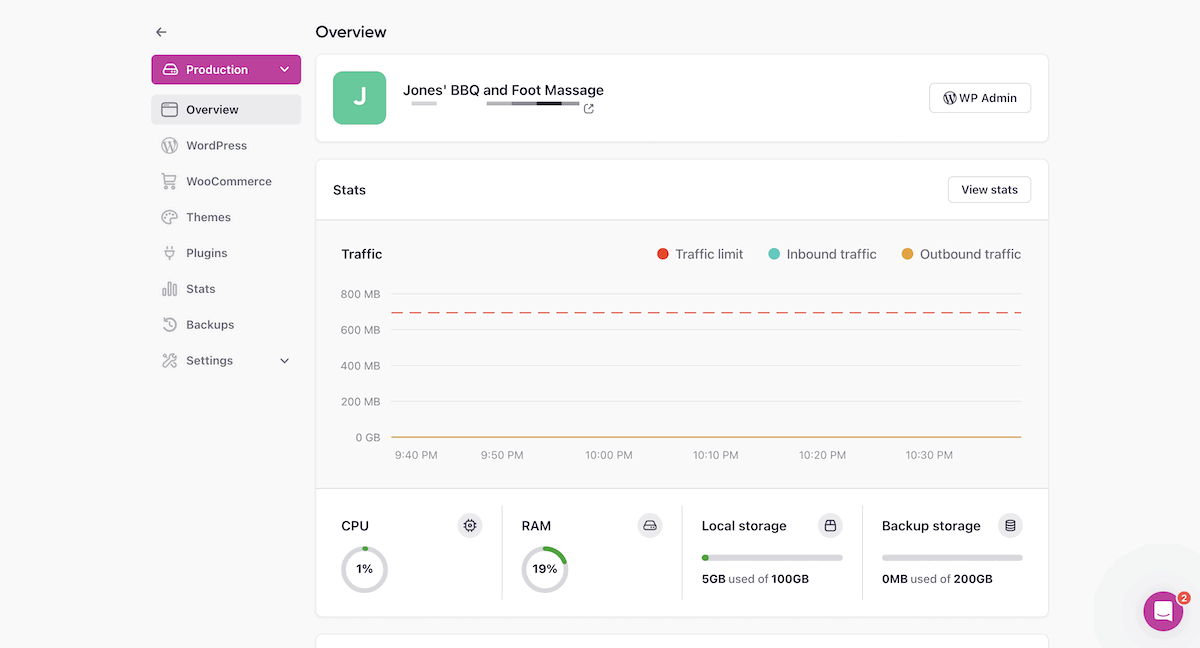Screen dimensions: 1200x648
Task: Click the Plugins plug icon
Action: coord(170,253)
